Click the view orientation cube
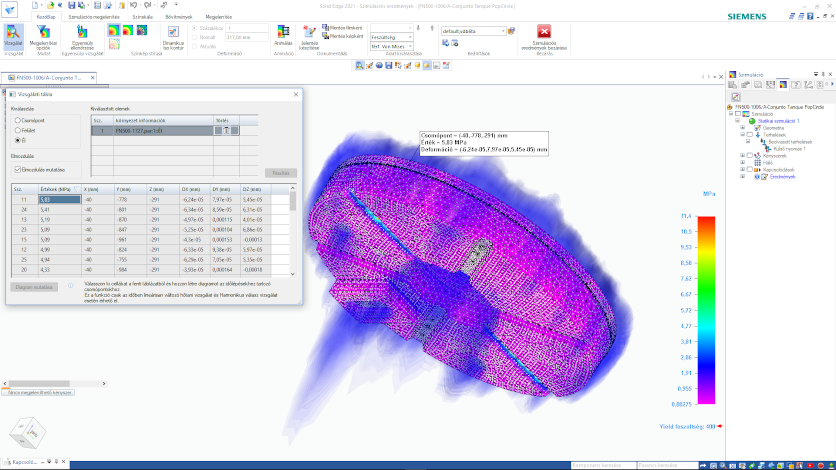Screen dimensions: 836x470 (28, 432)
